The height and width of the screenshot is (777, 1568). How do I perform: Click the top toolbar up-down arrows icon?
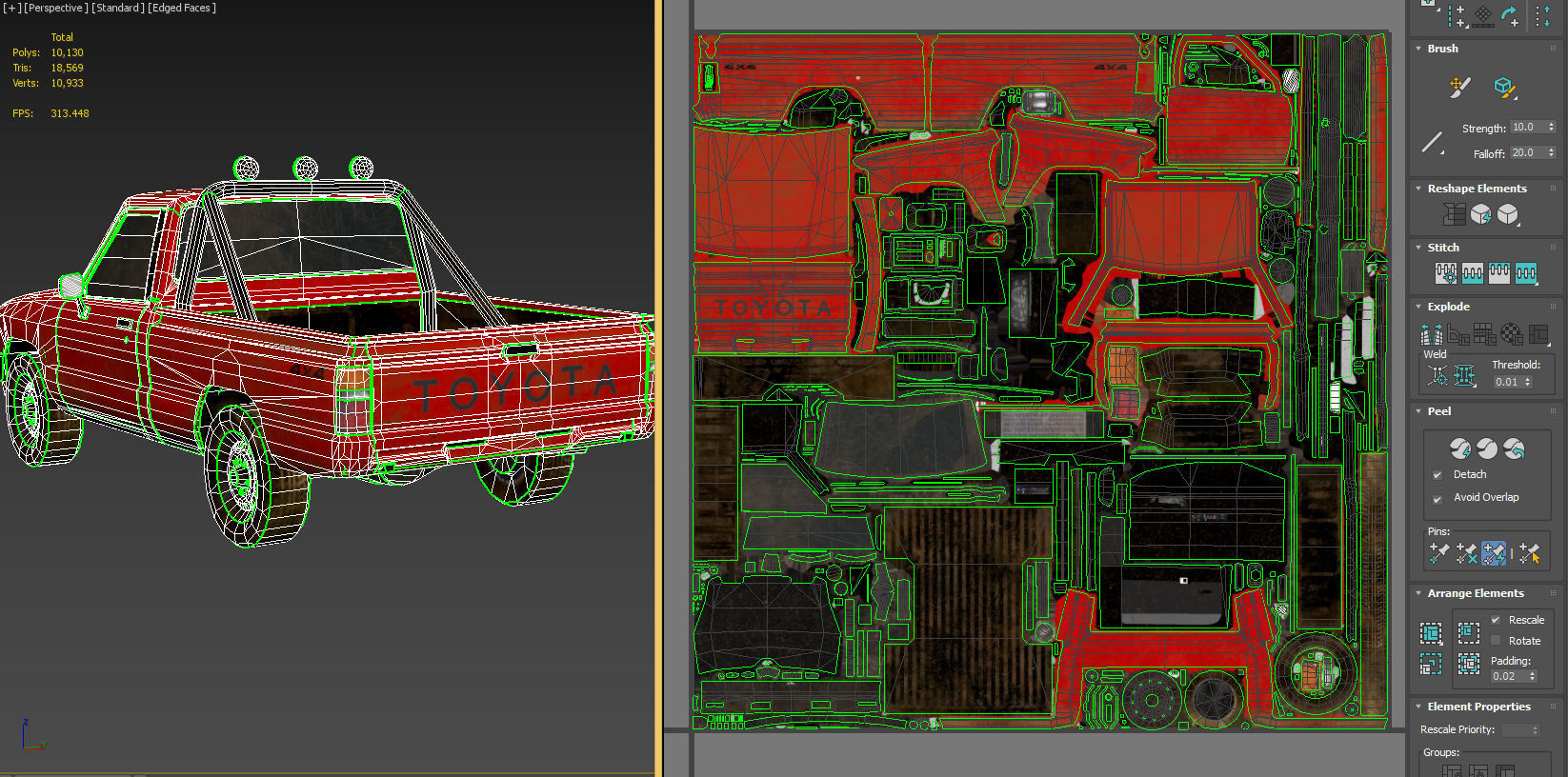(x=1542, y=15)
